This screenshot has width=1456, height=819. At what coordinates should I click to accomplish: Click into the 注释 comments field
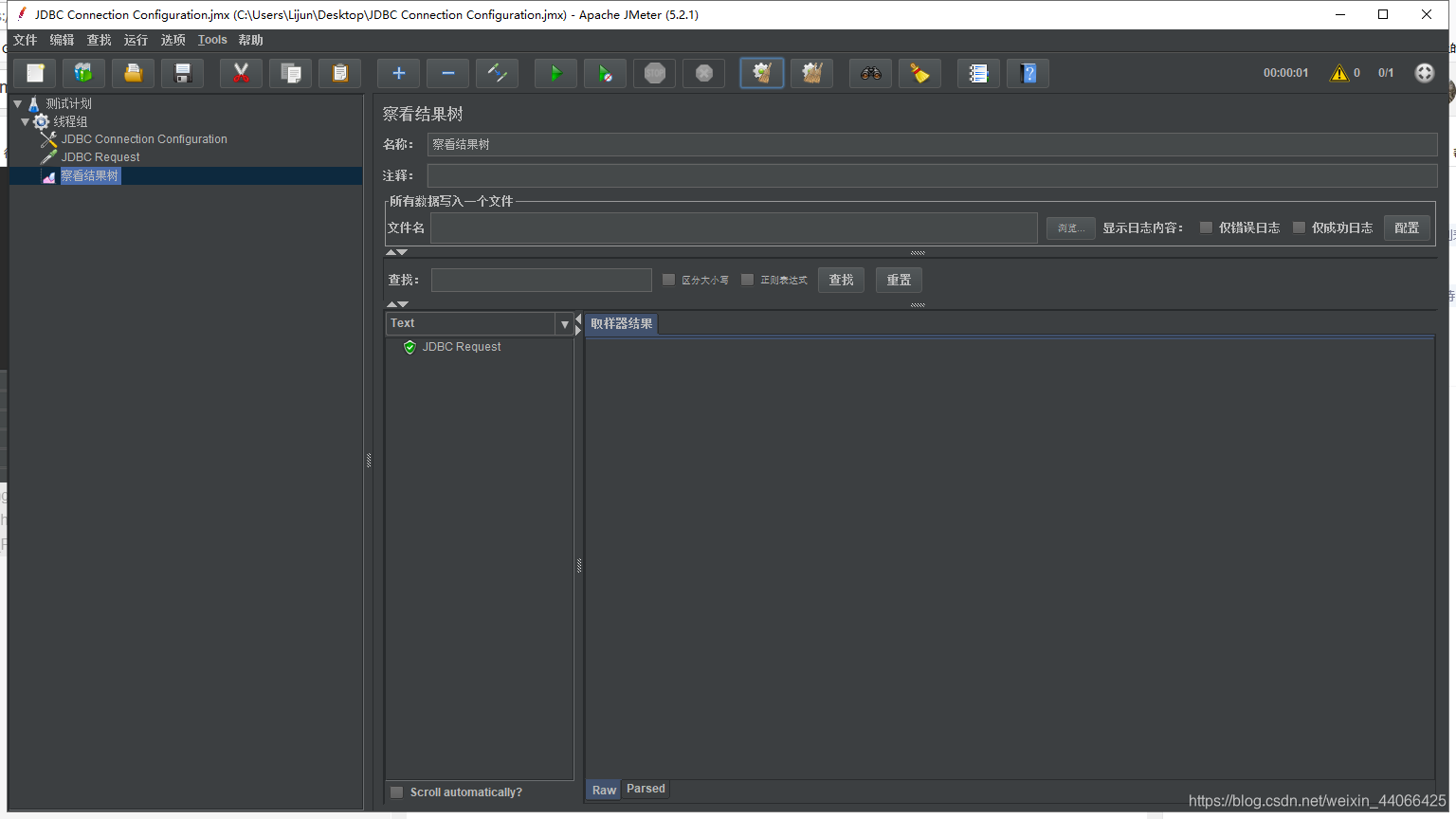click(x=932, y=175)
